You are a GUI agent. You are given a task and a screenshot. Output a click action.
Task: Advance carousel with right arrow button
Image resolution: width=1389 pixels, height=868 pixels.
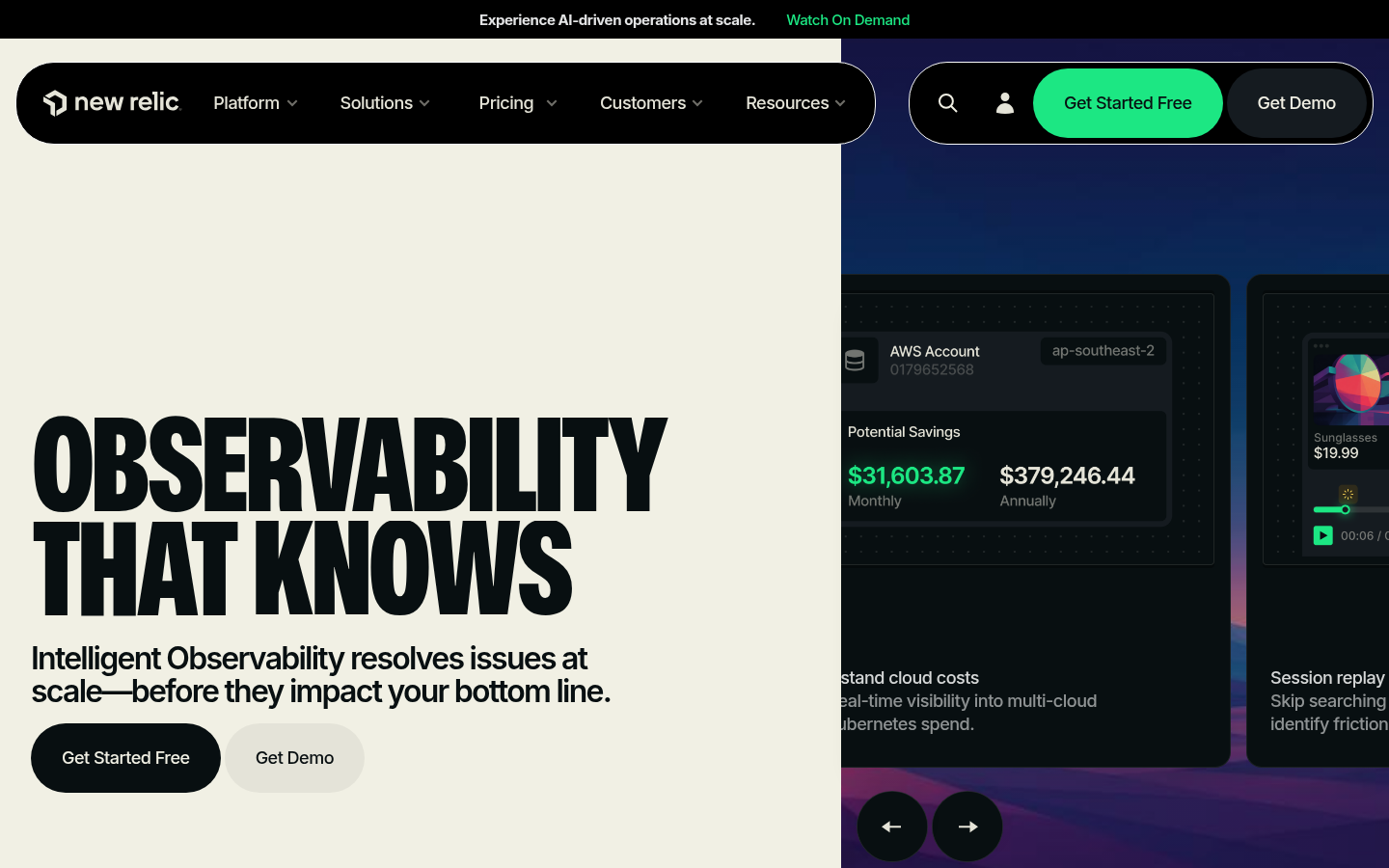(967, 827)
